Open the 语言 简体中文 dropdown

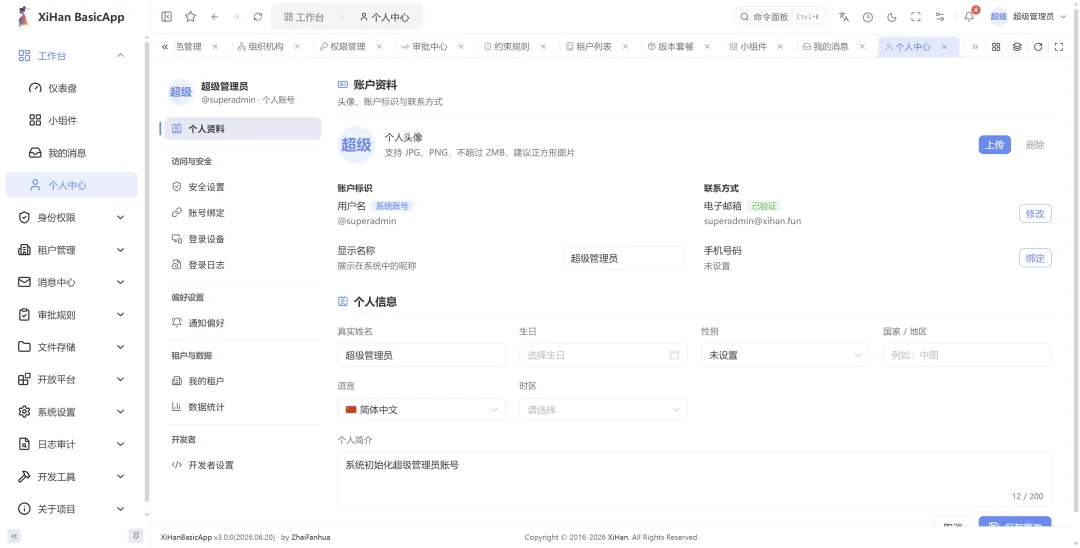click(x=422, y=410)
